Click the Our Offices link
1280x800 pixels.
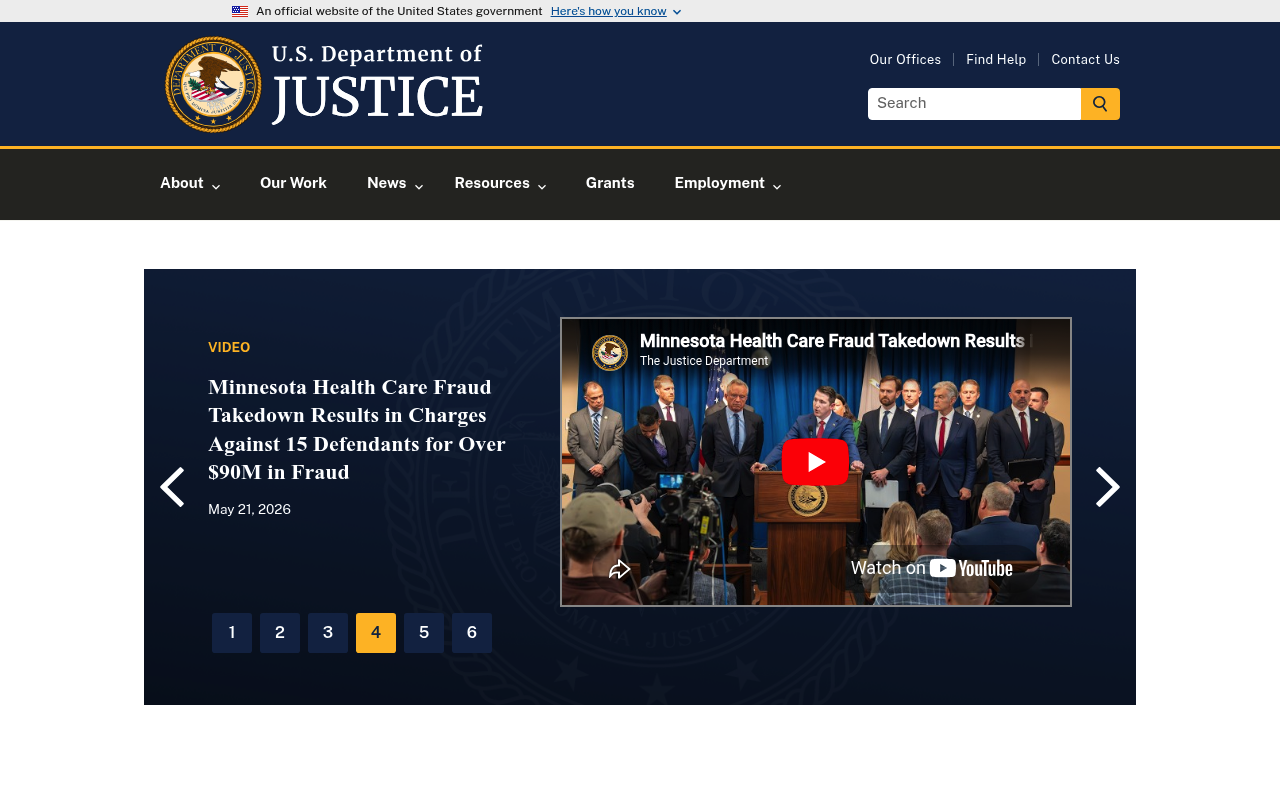pyautogui.click(x=905, y=60)
